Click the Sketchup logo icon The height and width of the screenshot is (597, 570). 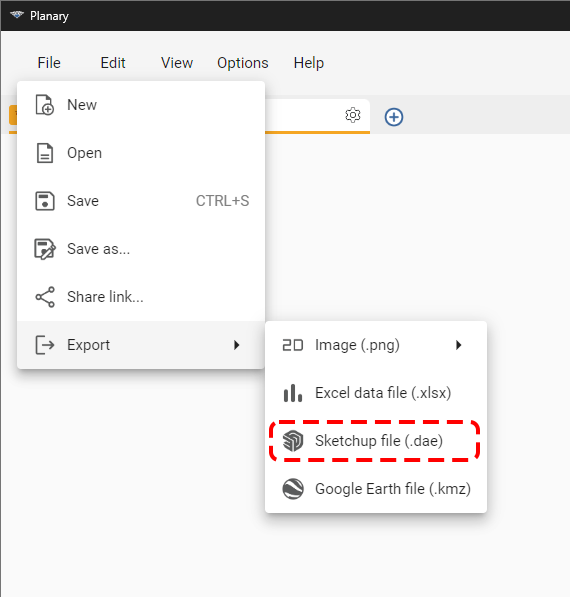pyautogui.click(x=293, y=441)
